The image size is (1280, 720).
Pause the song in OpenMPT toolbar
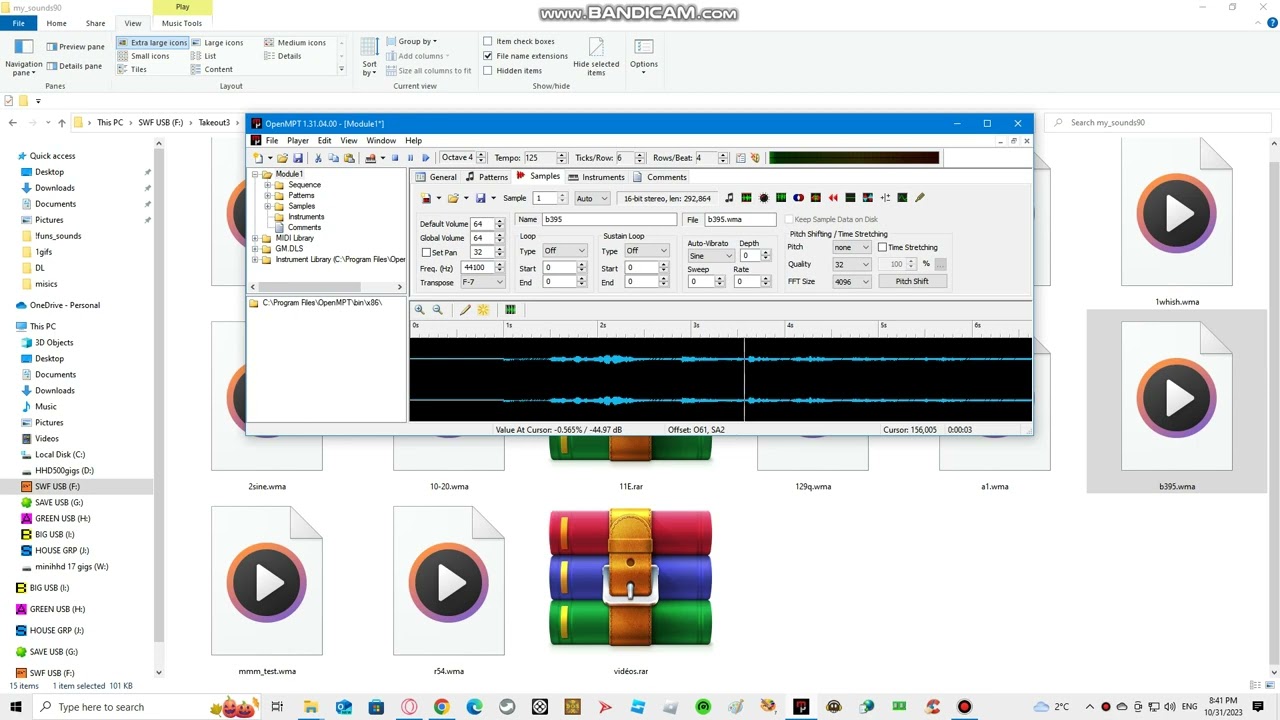[x=410, y=158]
